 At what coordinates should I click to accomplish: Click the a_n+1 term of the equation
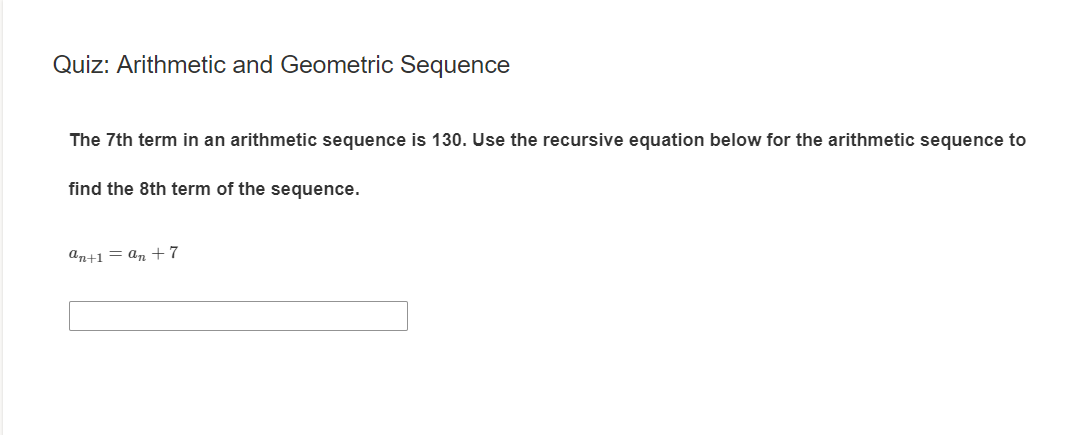[x=87, y=255]
